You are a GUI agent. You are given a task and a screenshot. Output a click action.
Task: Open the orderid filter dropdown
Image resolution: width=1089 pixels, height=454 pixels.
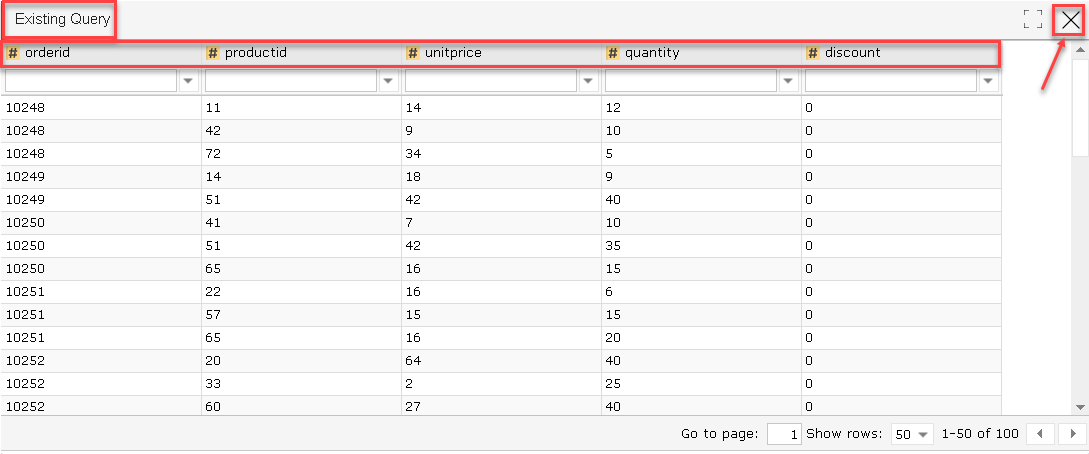pos(188,81)
